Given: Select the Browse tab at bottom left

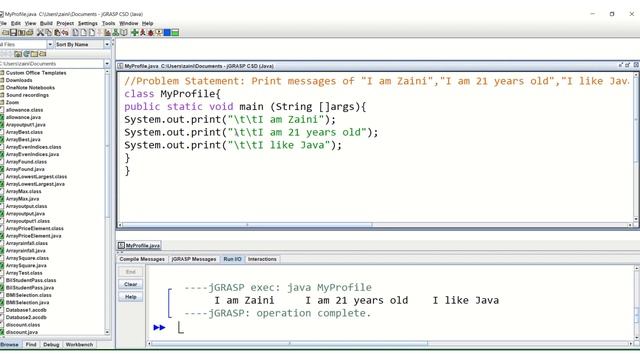Looking at the screenshot, I should click(x=10, y=344).
